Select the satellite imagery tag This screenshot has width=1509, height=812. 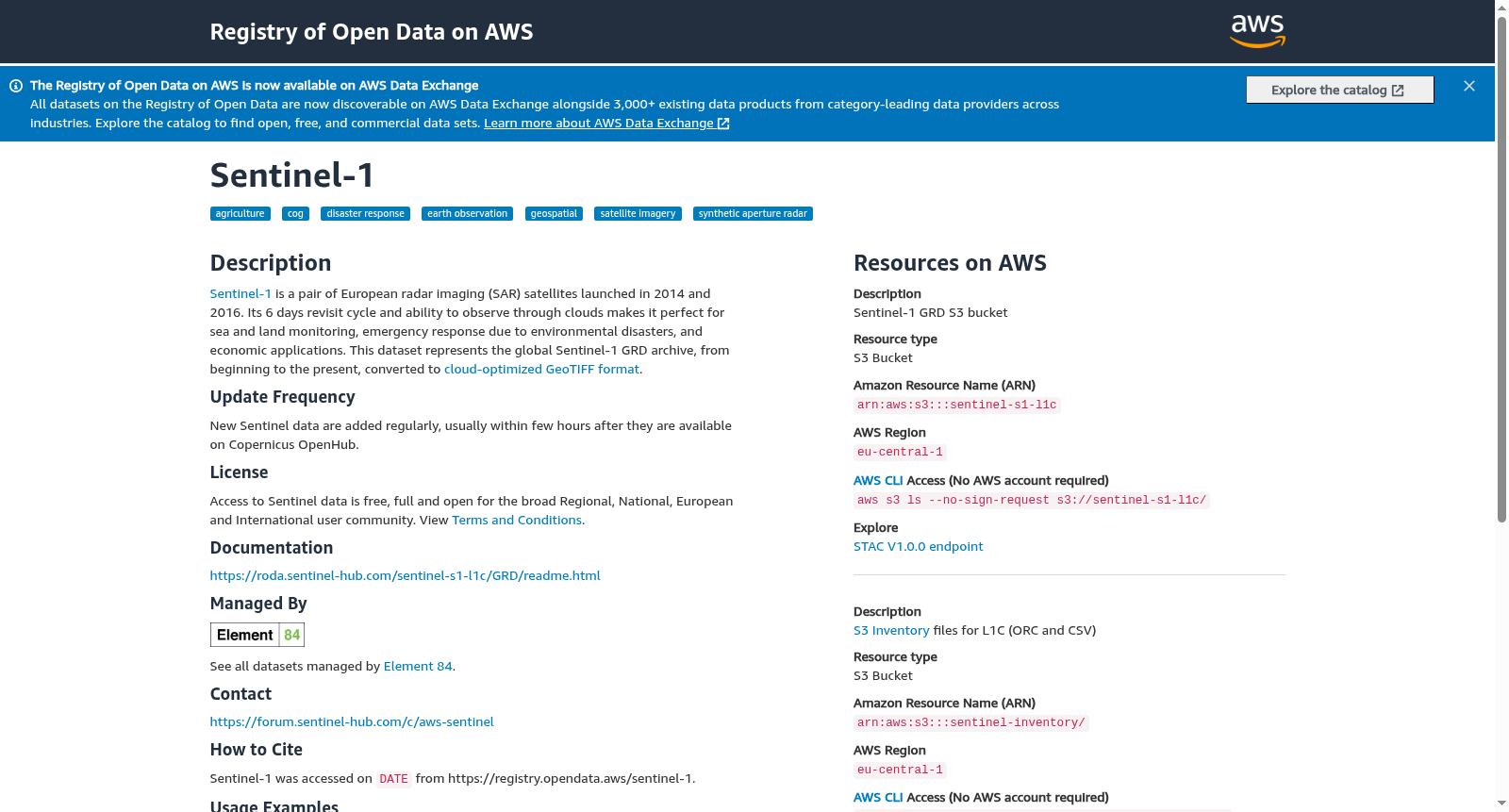(x=638, y=214)
